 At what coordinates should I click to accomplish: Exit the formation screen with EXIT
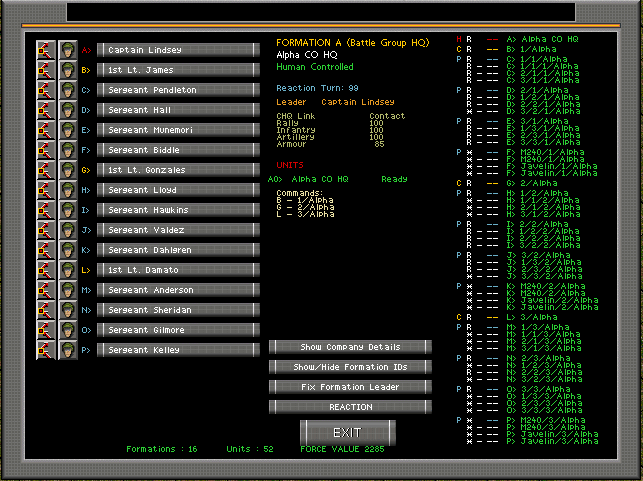pyautogui.click(x=347, y=433)
